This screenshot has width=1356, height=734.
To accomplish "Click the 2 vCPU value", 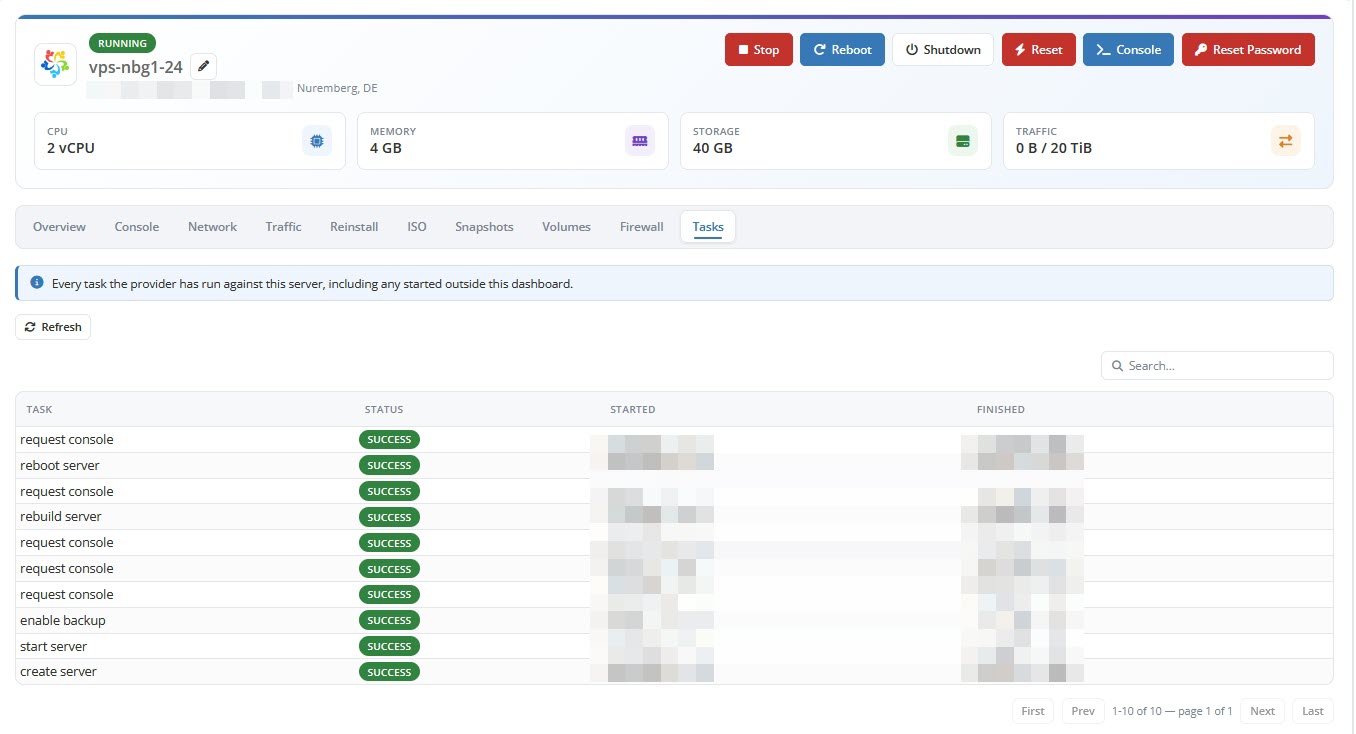I will 71,148.
